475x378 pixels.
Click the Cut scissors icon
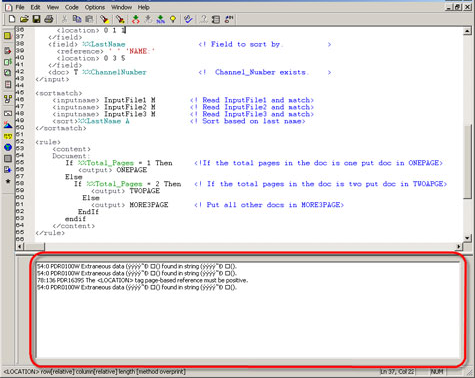pos(65,19)
